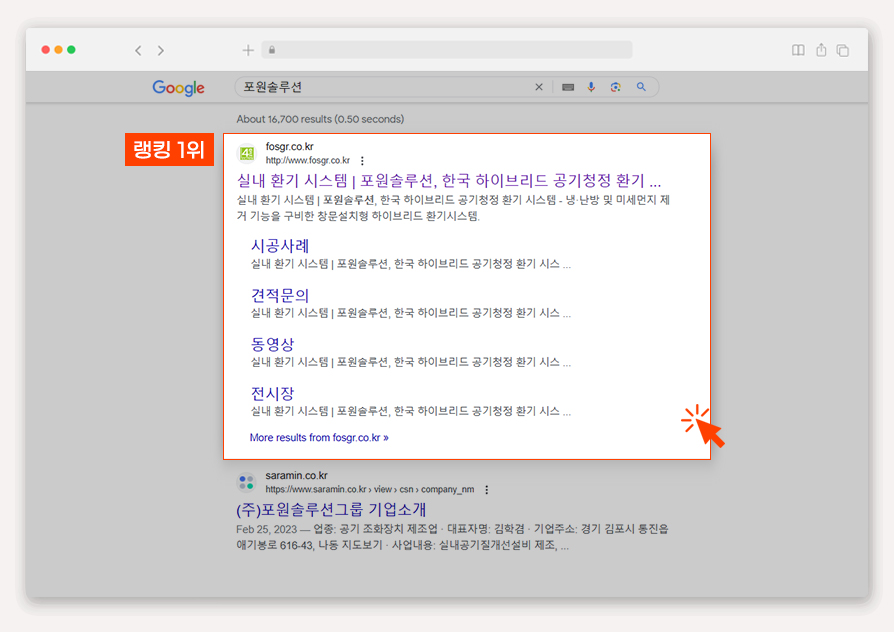Open the 동영상 sitelink
894x632 pixels.
click(x=273, y=345)
